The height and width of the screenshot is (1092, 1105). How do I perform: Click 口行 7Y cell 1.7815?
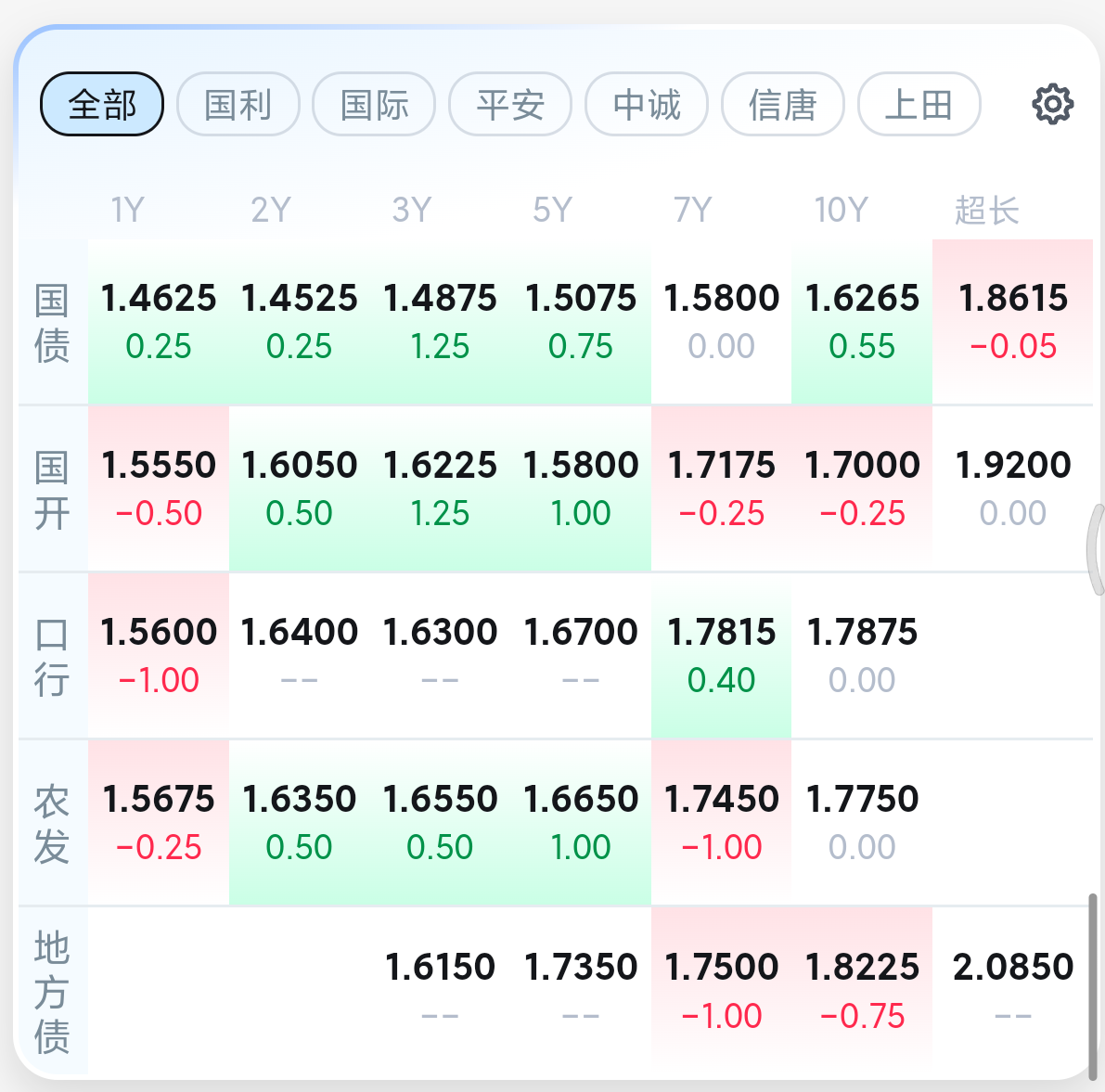pyautogui.click(x=722, y=656)
